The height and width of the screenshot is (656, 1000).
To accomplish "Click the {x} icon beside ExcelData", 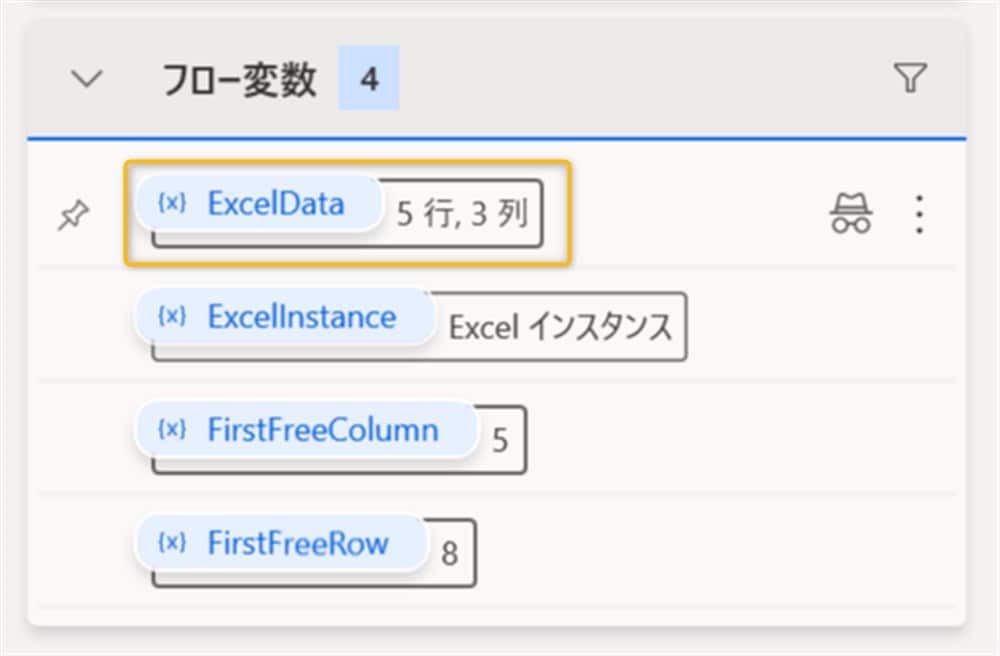I will 172,203.
